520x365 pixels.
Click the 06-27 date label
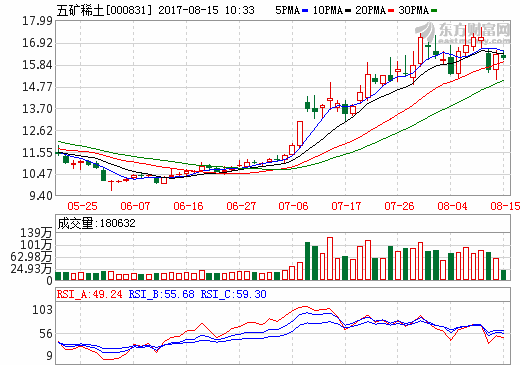(241, 206)
